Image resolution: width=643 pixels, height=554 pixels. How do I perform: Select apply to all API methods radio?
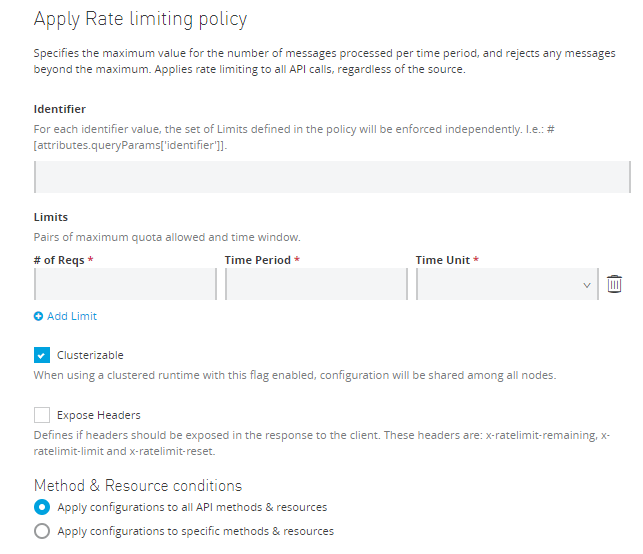coord(42,507)
